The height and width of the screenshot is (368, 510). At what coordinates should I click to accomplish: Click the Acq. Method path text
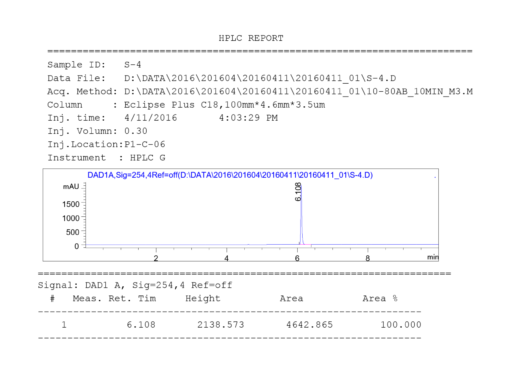click(x=298, y=92)
